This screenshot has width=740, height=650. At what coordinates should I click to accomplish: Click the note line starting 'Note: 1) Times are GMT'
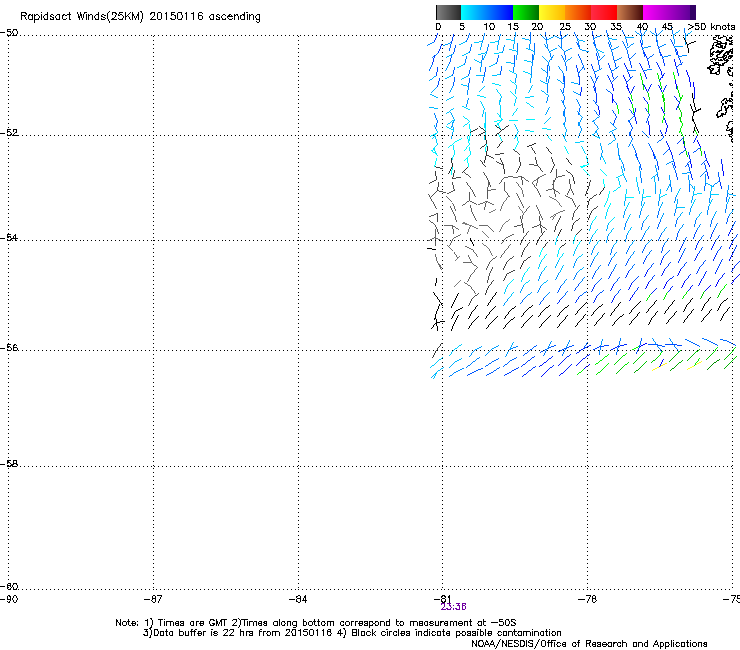coord(316,623)
